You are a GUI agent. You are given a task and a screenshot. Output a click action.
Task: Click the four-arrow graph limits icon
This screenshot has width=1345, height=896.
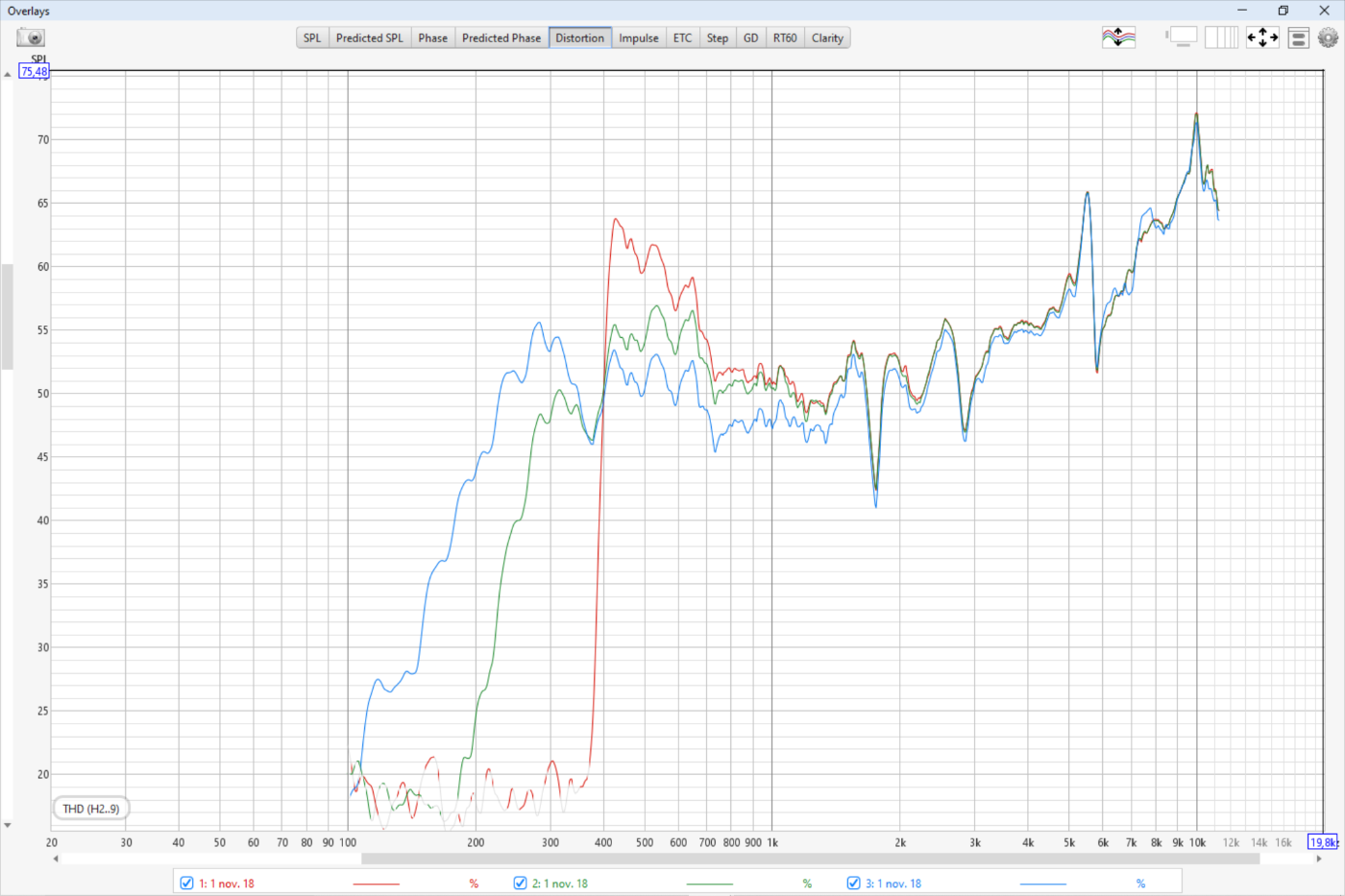click(1262, 37)
